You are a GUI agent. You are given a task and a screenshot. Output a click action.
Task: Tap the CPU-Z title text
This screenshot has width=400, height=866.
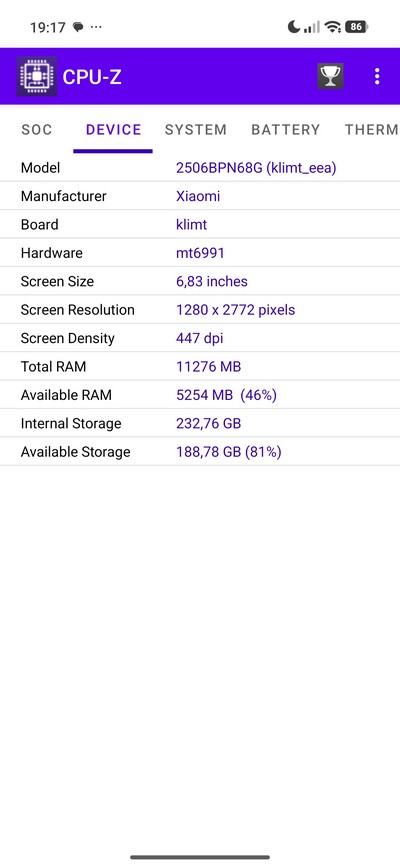click(x=92, y=77)
